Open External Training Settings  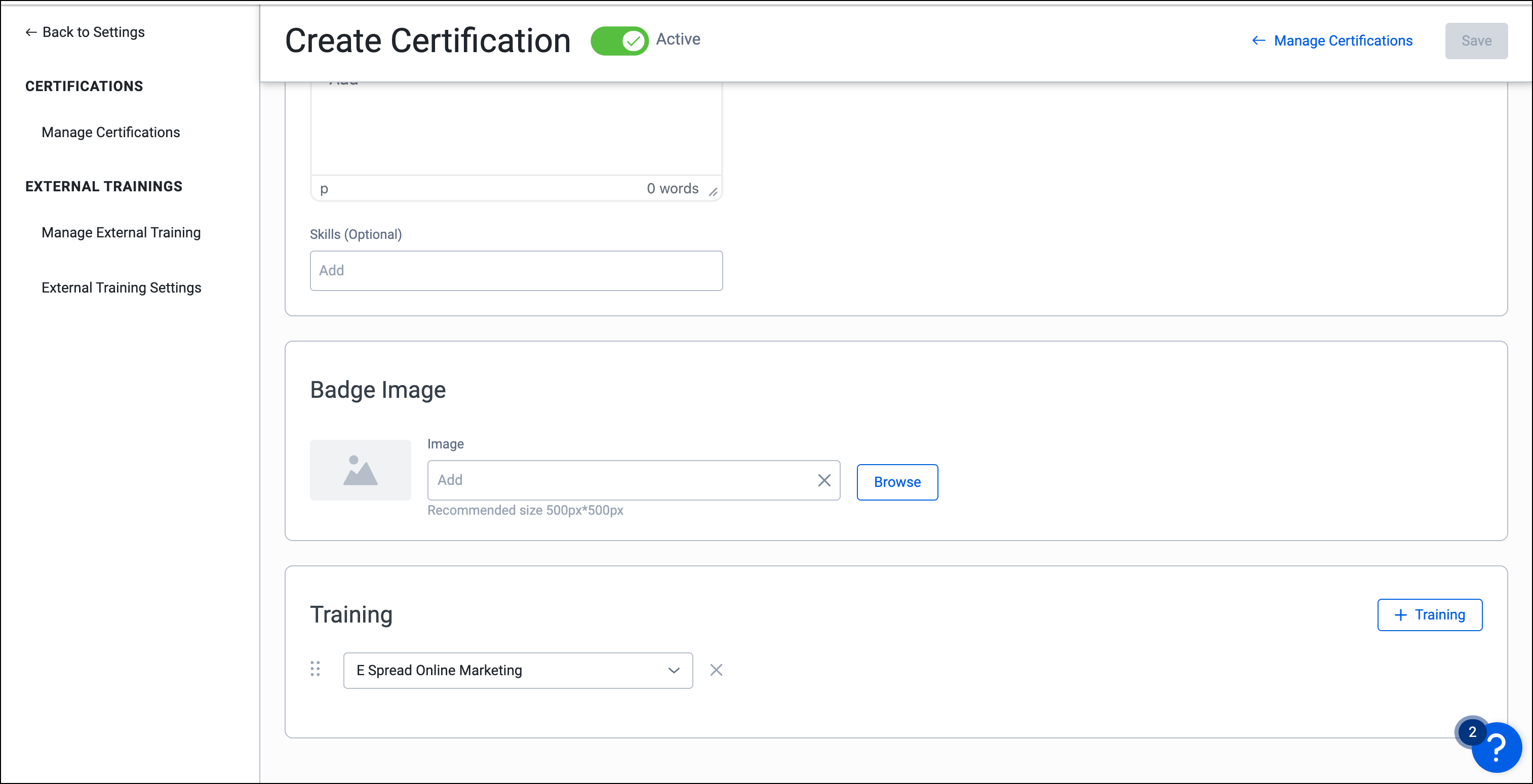(x=122, y=288)
